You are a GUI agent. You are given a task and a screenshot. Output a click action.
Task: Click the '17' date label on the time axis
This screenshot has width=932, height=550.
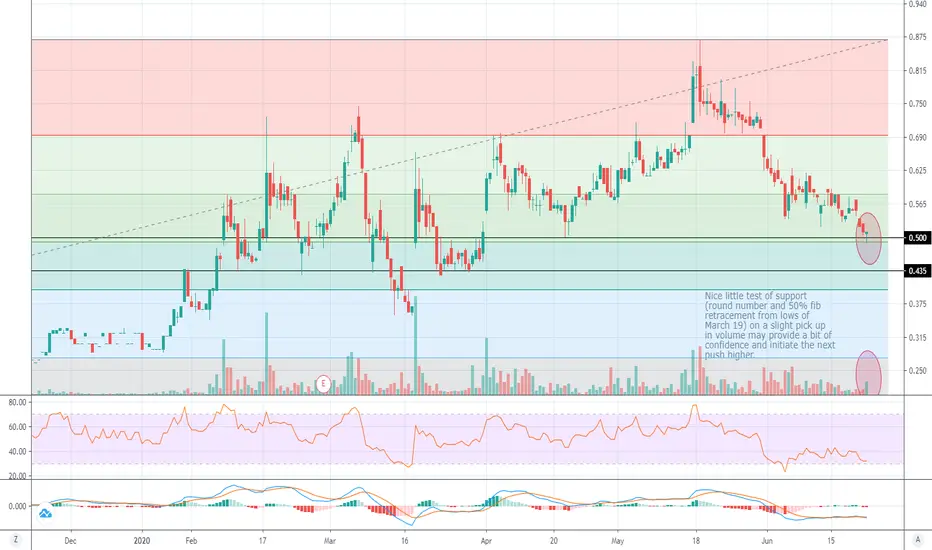(x=262, y=541)
